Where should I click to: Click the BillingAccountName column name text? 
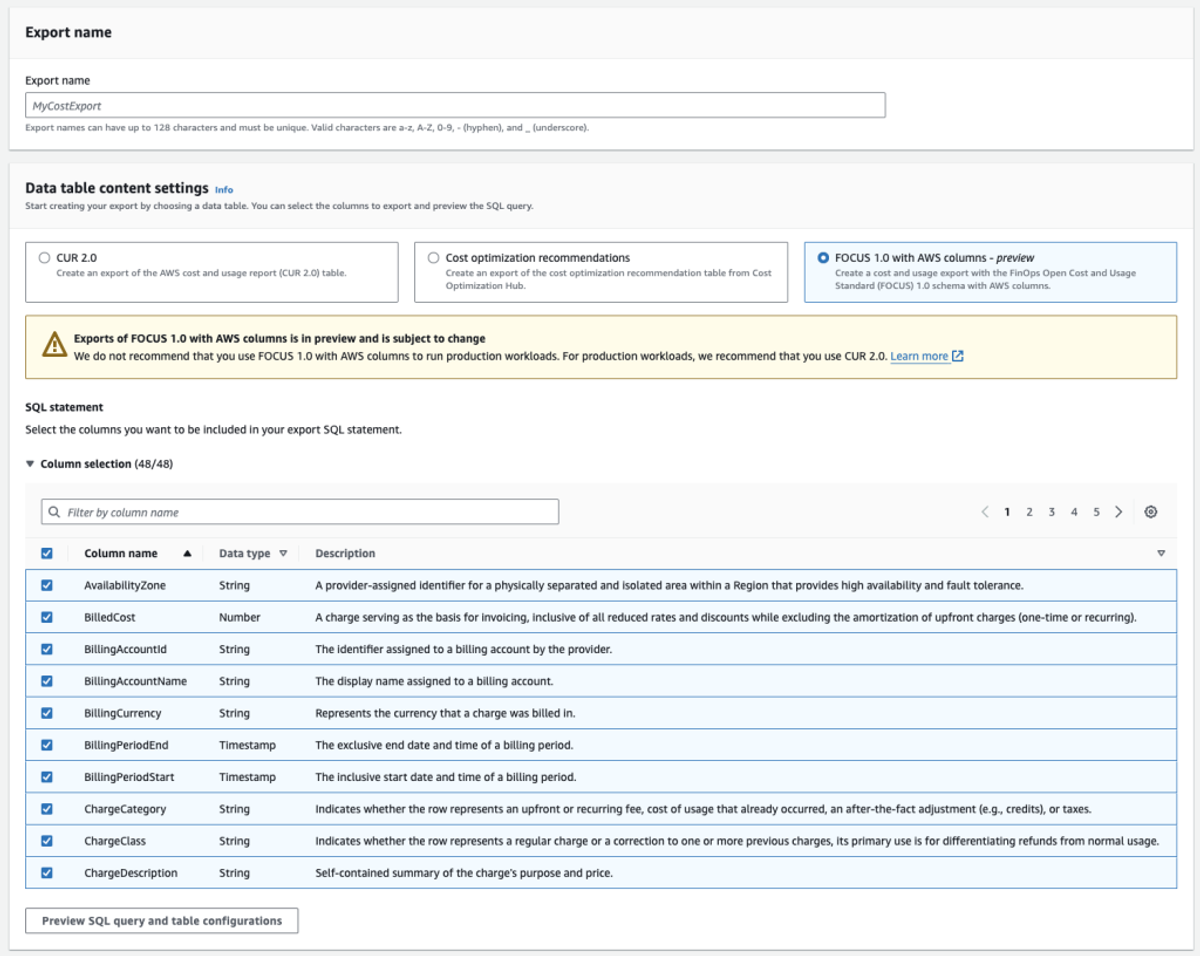pyautogui.click(x=135, y=681)
